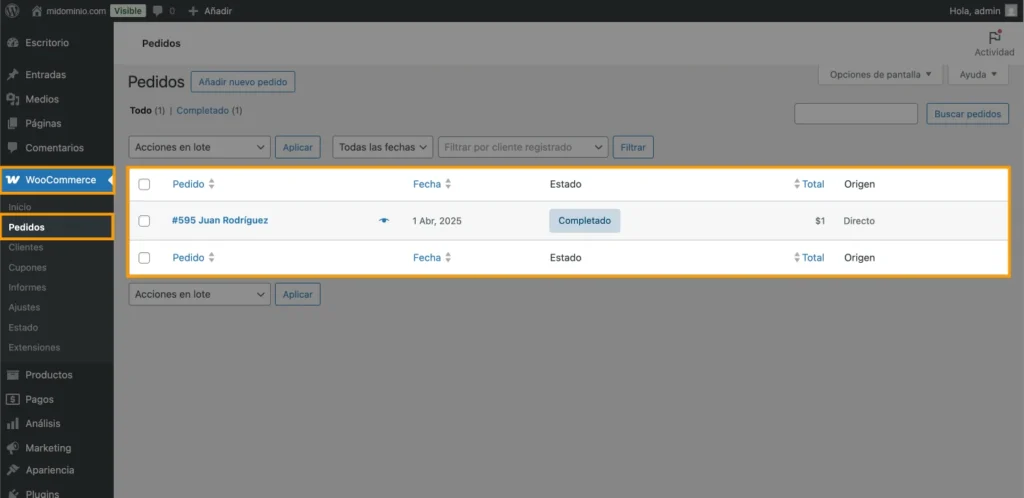Sort by Fecha arrows in bottom footer row
The width and height of the screenshot is (1024, 498).
pyautogui.click(x=448, y=258)
